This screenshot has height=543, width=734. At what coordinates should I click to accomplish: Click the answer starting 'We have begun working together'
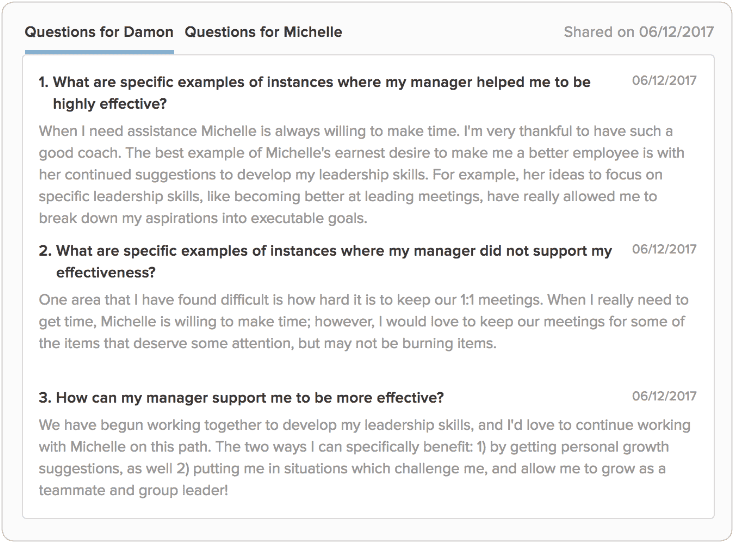[x=365, y=458]
